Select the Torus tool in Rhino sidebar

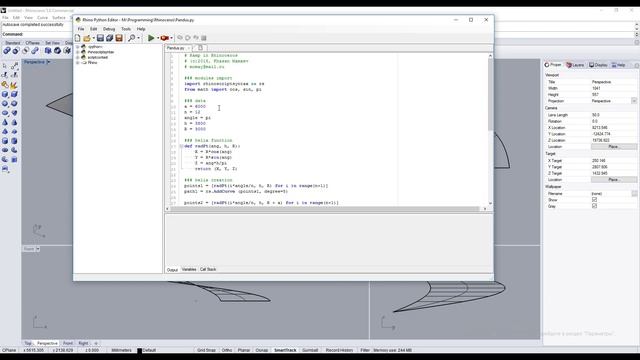[5, 150]
